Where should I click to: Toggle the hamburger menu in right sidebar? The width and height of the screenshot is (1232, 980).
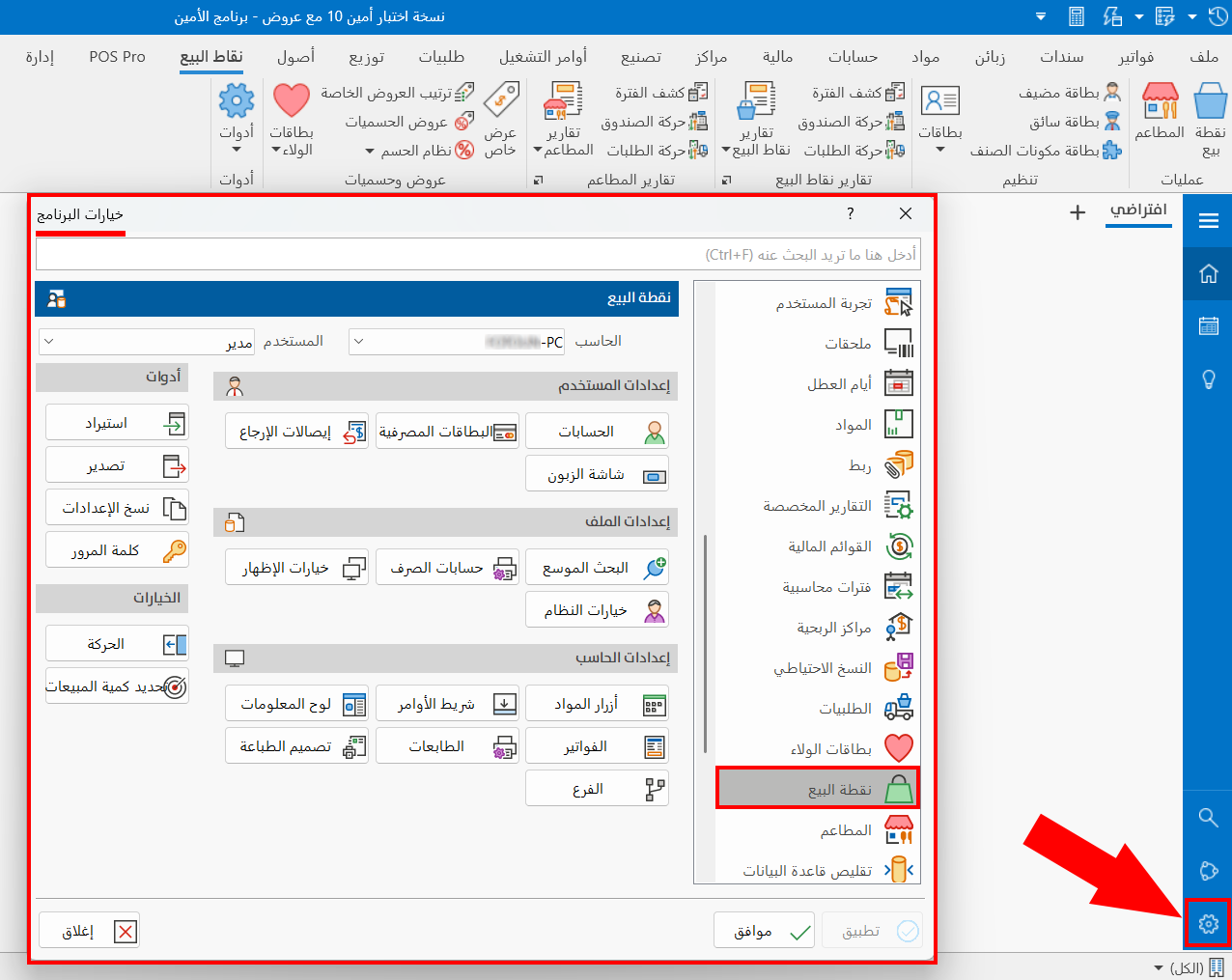(x=1208, y=221)
